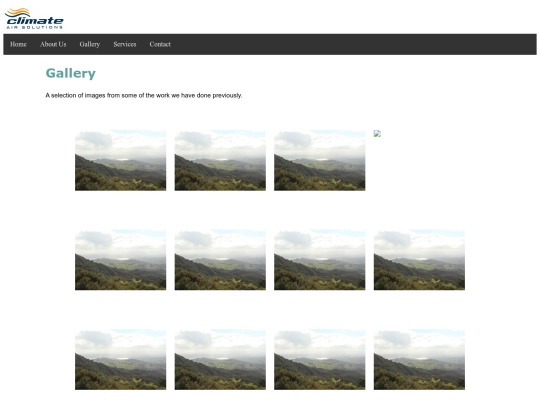Select the third thumbnail in the bottom row
540x405 pixels.
(320, 360)
